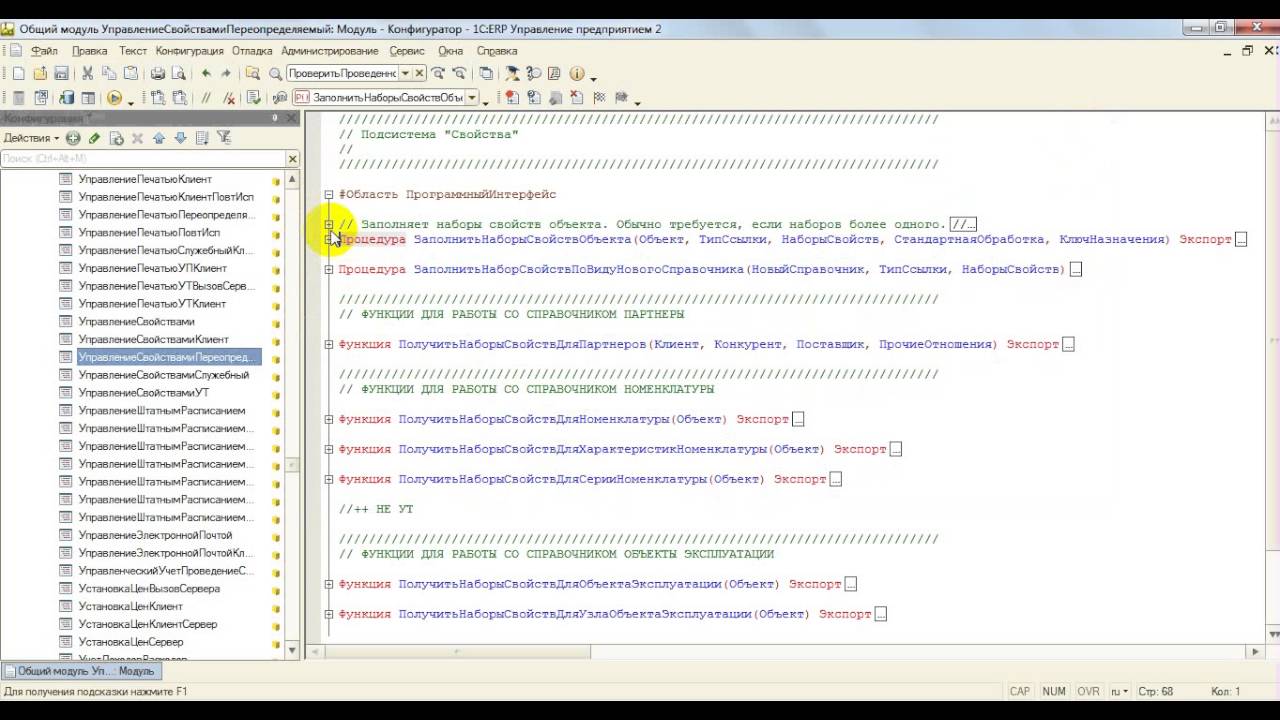
Task: Move item up with blue arrow
Action: pyautogui.click(x=159, y=138)
